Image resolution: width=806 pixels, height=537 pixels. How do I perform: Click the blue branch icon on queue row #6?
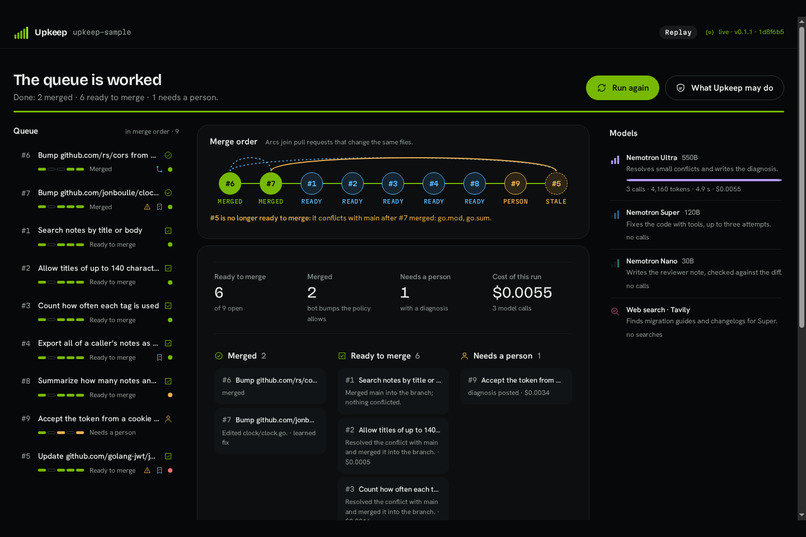point(159,169)
